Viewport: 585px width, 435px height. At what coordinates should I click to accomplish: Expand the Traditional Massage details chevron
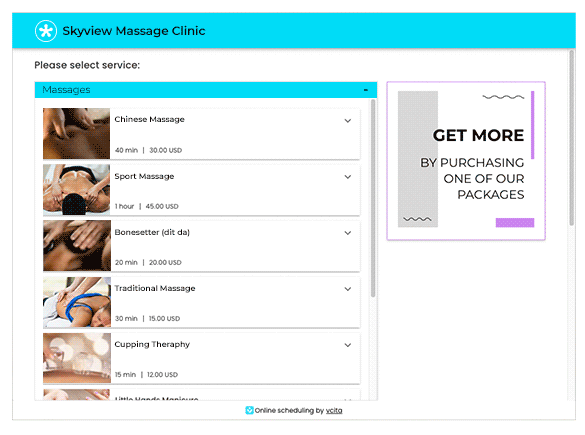(348, 289)
